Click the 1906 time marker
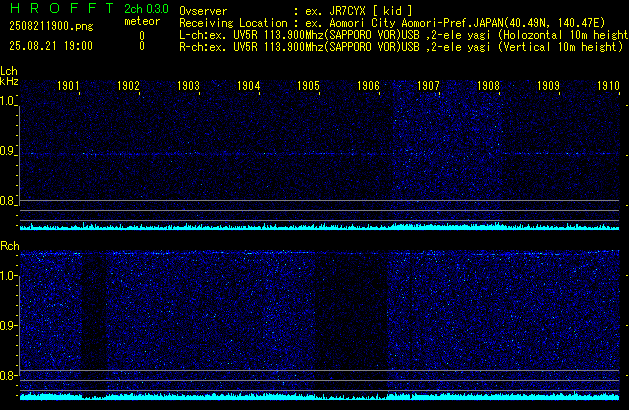 (x=368, y=86)
